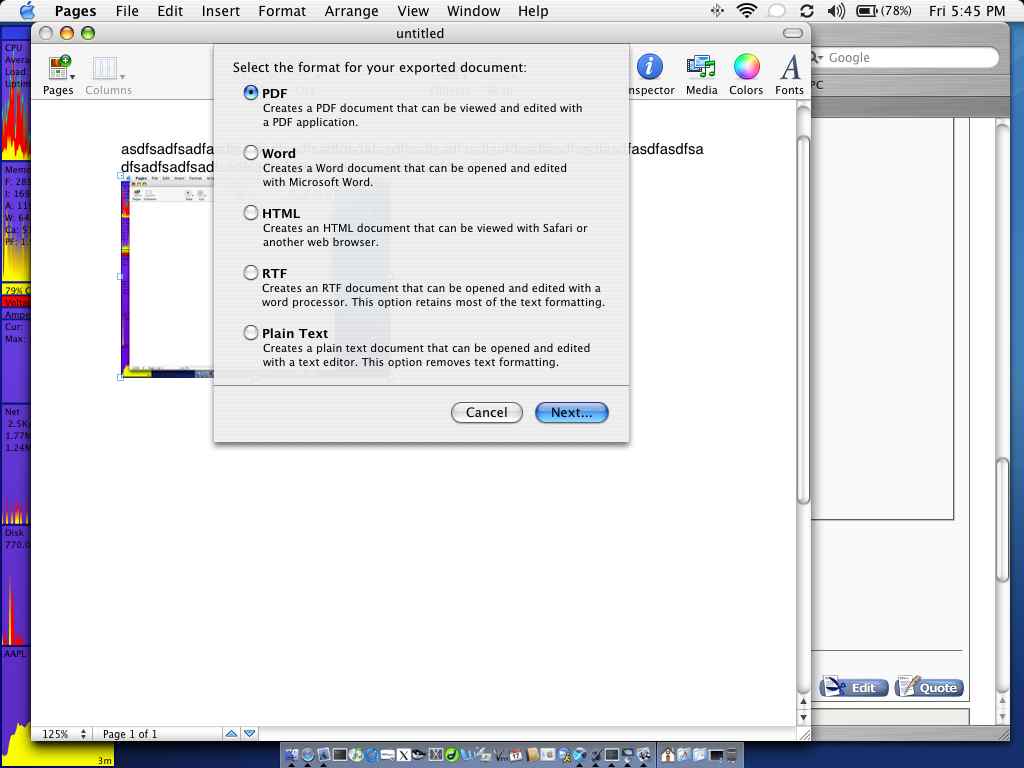
Task: Go to previous page using up arrow
Action: (x=231, y=733)
